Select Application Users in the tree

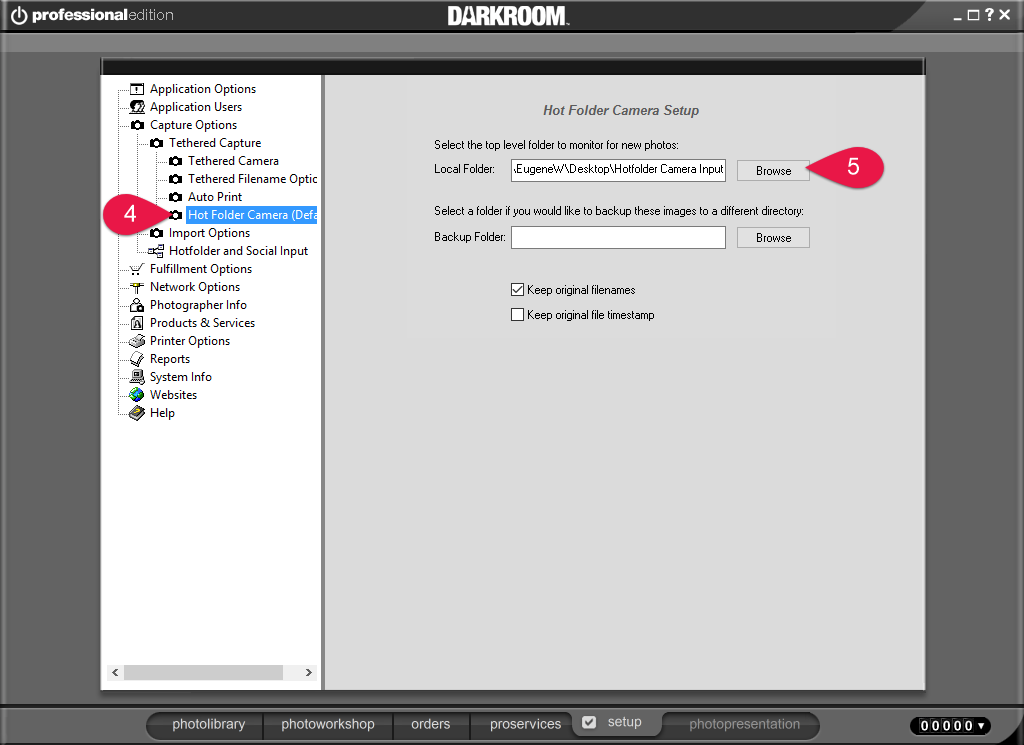click(196, 107)
